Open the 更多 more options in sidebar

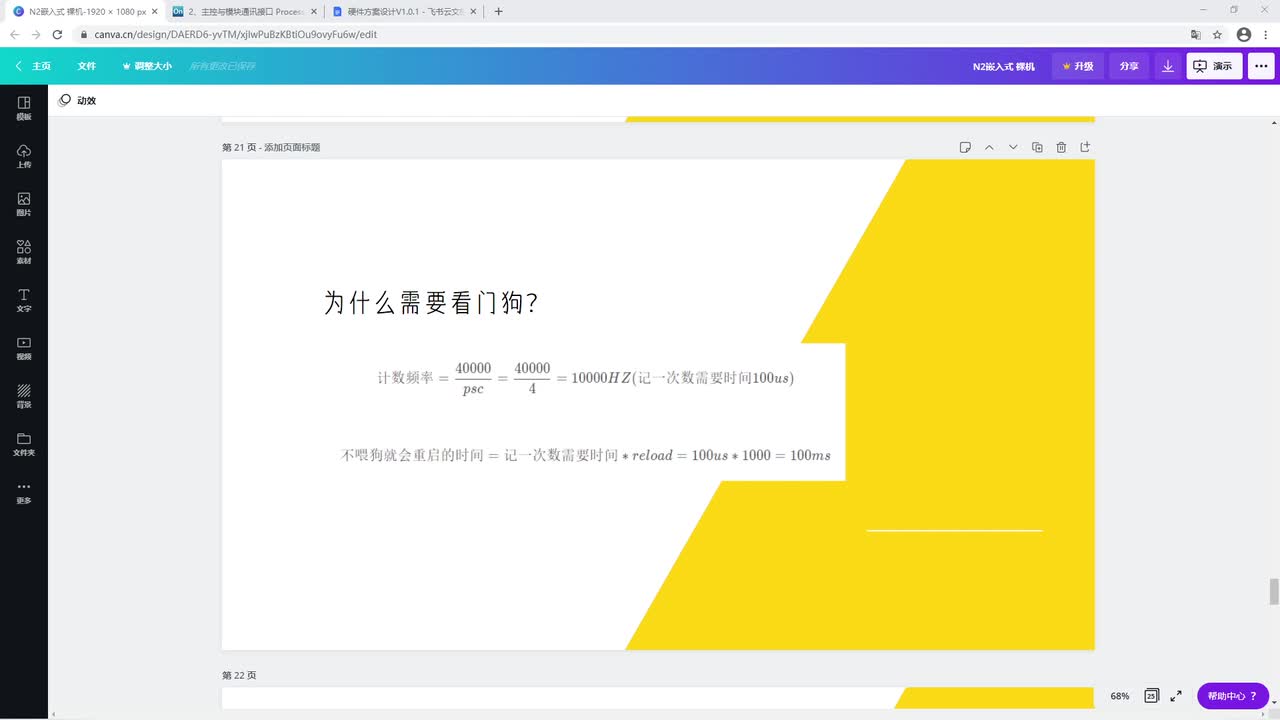pyautogui.click(x=24, y=492)
